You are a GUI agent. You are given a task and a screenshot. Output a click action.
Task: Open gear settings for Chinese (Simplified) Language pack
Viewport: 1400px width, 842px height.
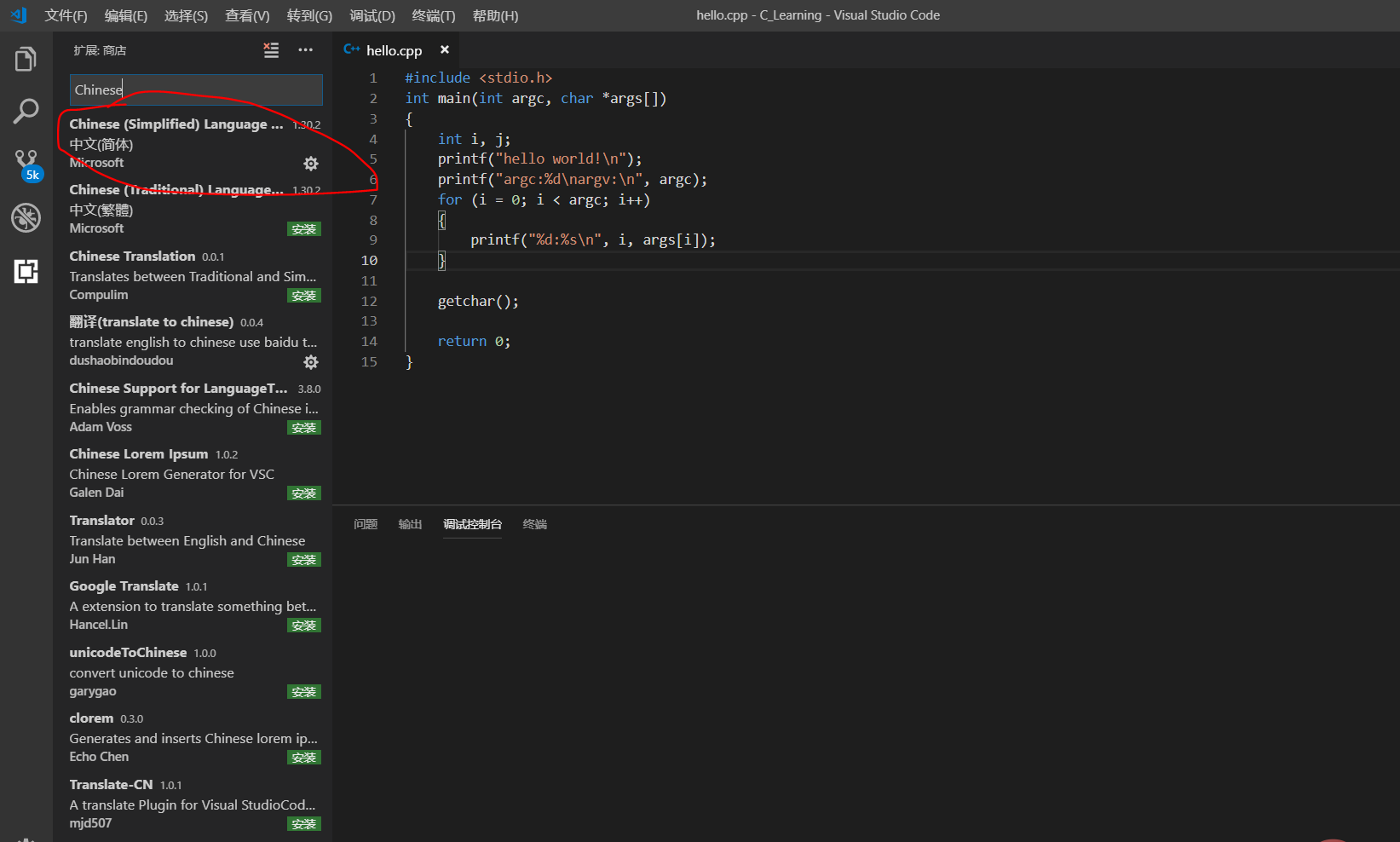(311, 164)
